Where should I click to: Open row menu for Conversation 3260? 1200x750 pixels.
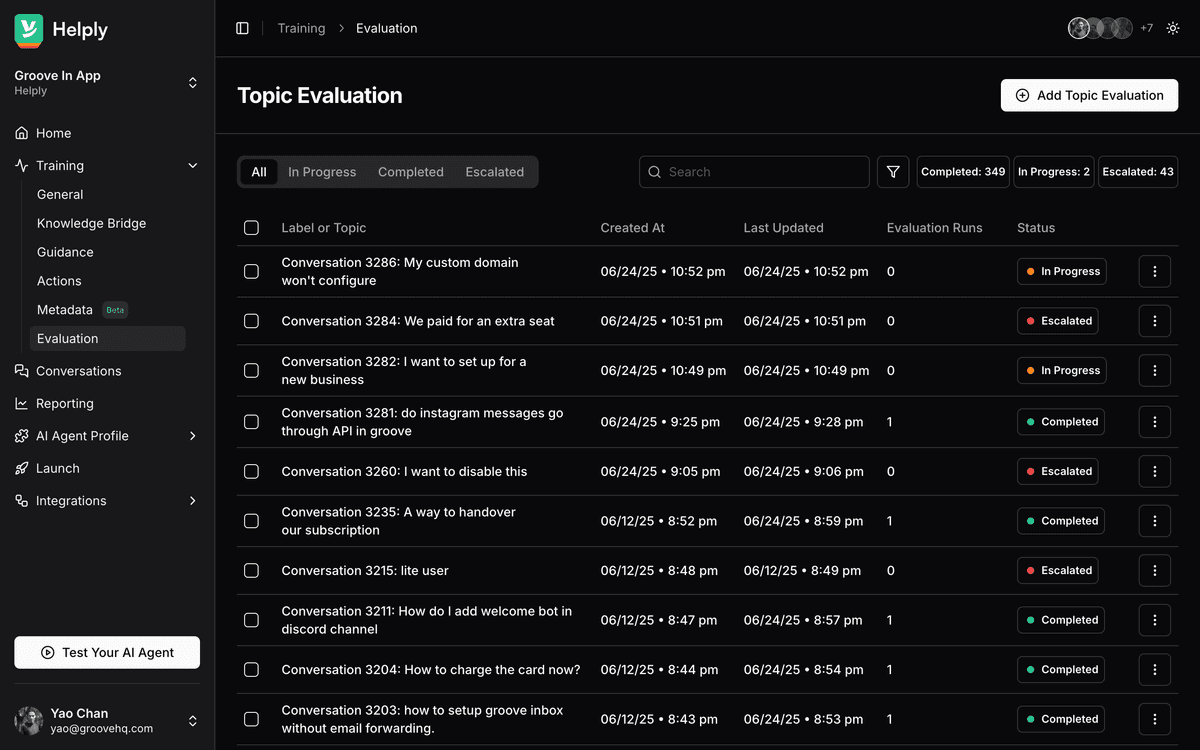pos(1155,471)
